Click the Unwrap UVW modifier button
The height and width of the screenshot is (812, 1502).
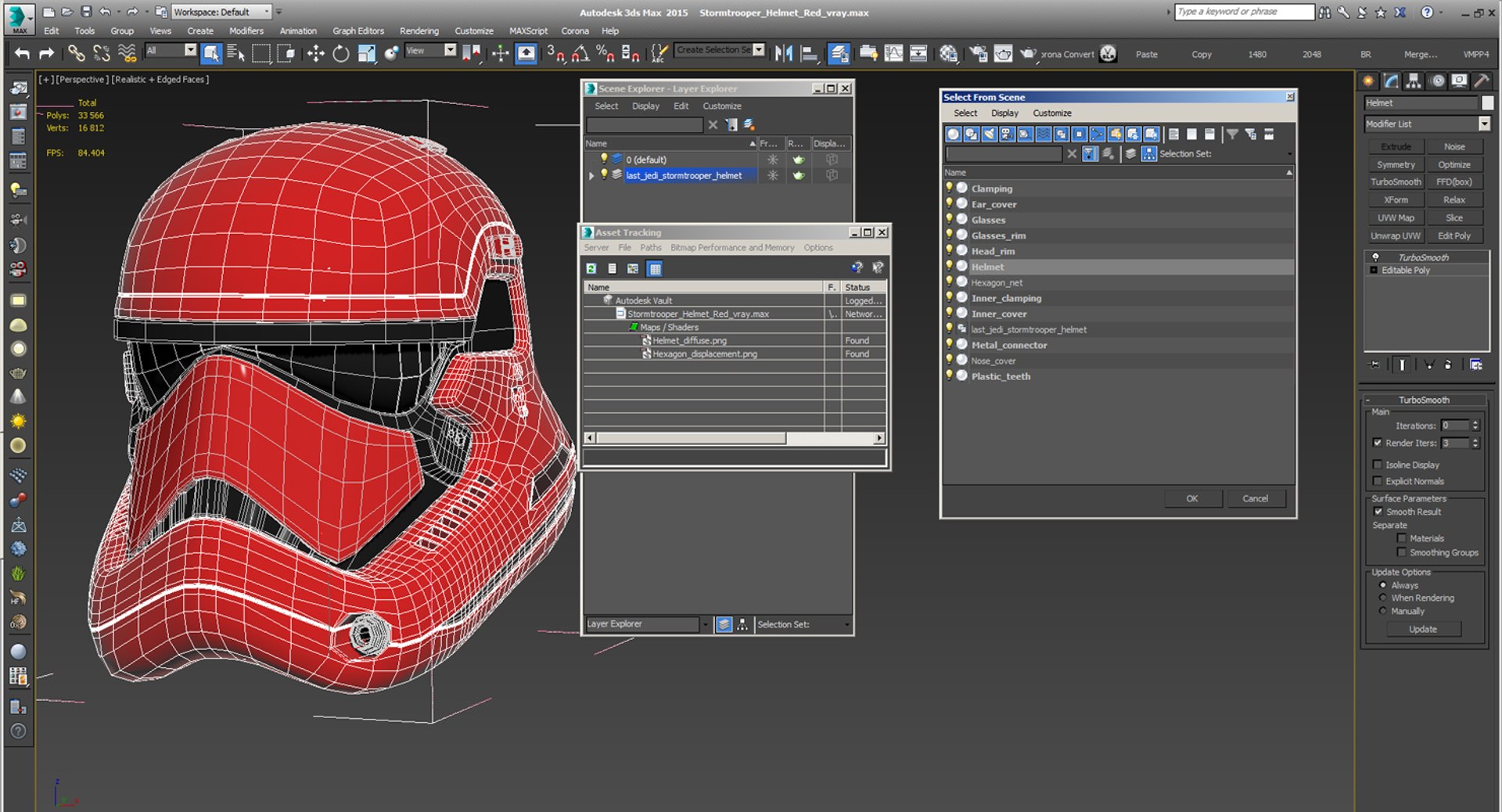(x=1396, y=235)
